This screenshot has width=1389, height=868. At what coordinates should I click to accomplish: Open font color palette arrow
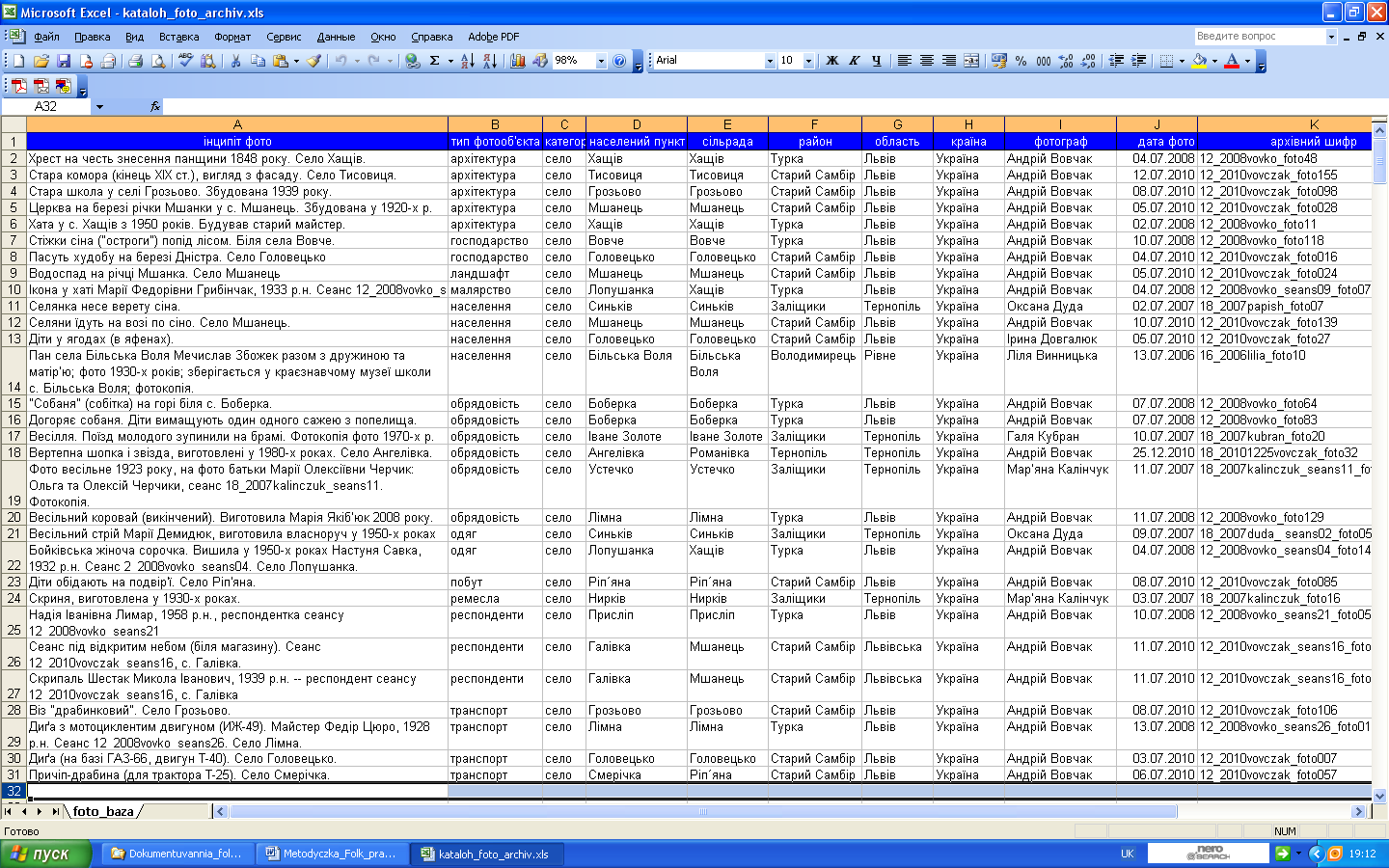point(1247,61)
